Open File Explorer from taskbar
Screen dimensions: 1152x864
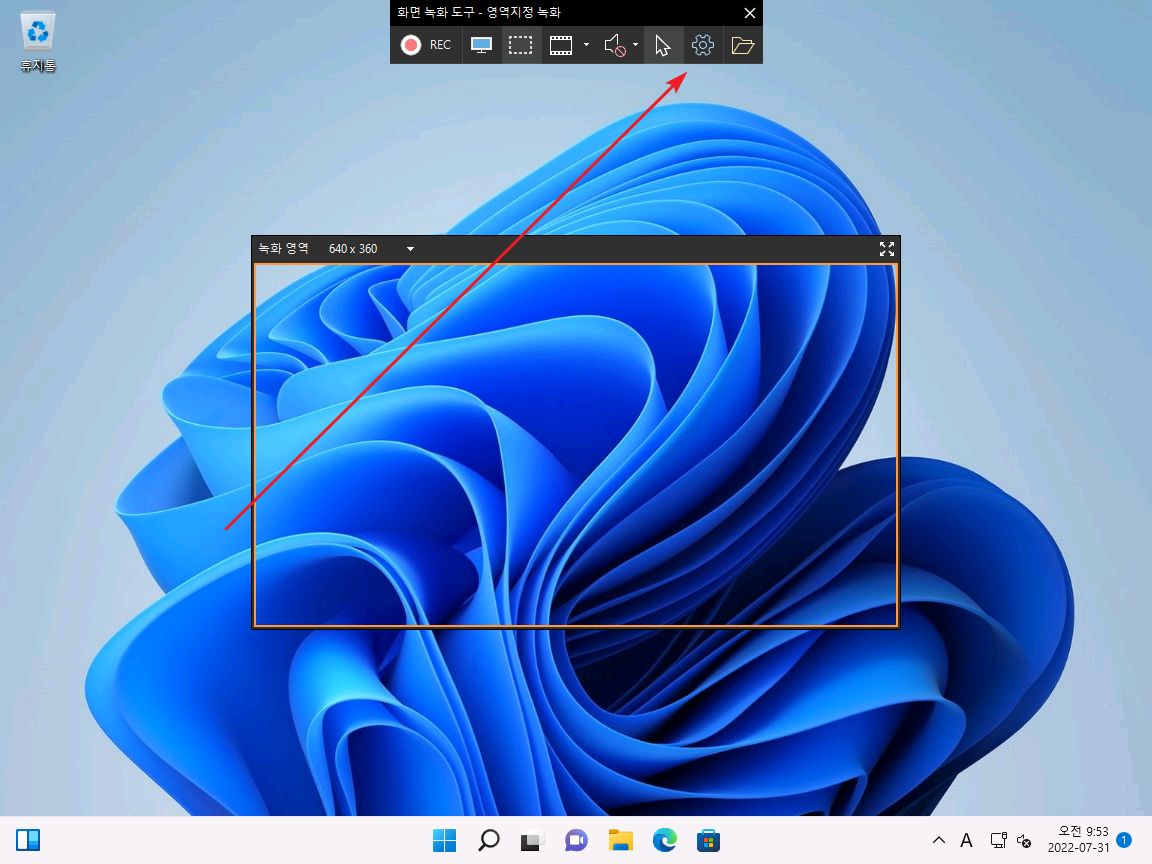pyautogui.click(x=621, y=840)
